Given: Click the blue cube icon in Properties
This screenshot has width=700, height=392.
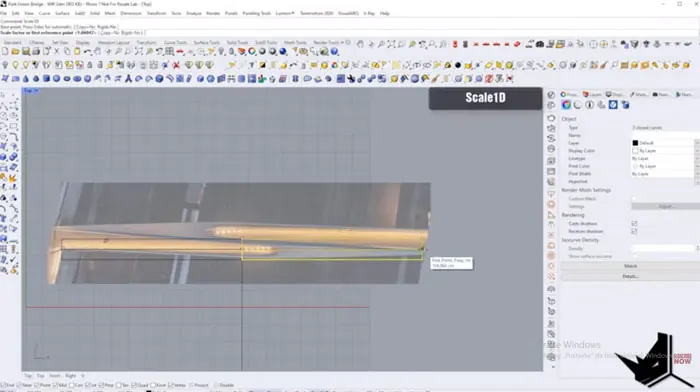Looking at the screenshot, I should [x=625, y=104].
